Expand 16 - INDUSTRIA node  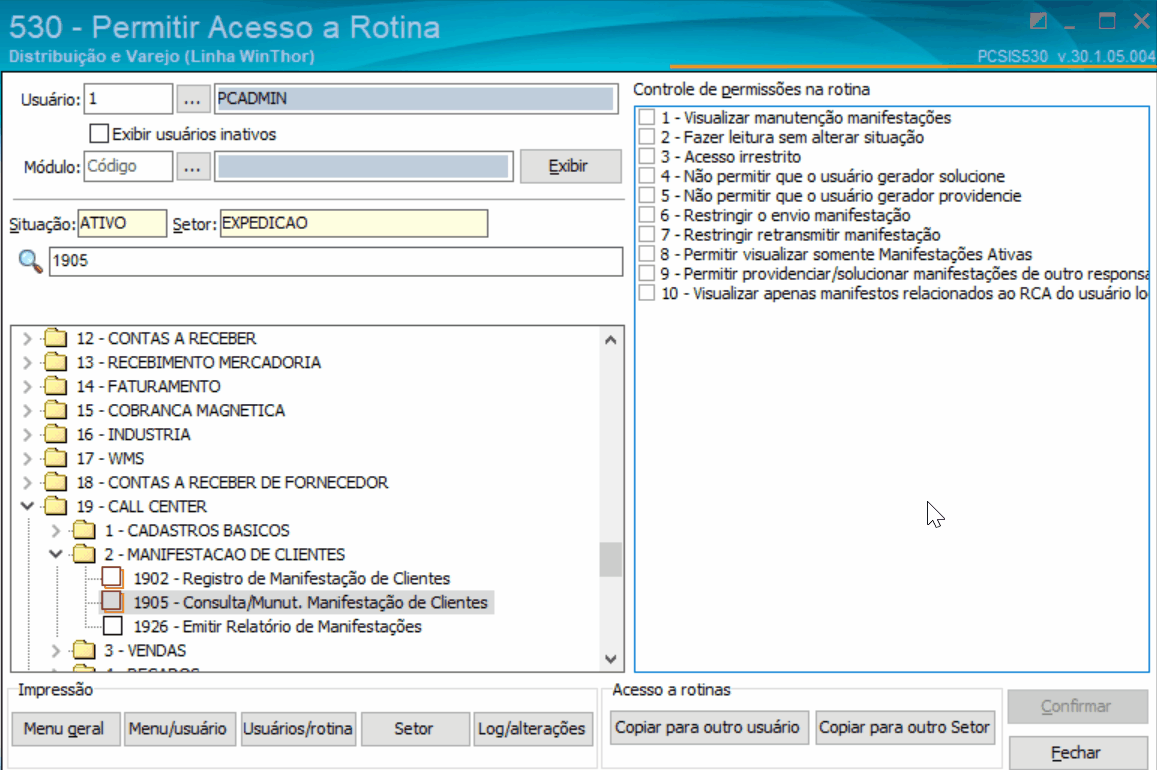point(27,434)
